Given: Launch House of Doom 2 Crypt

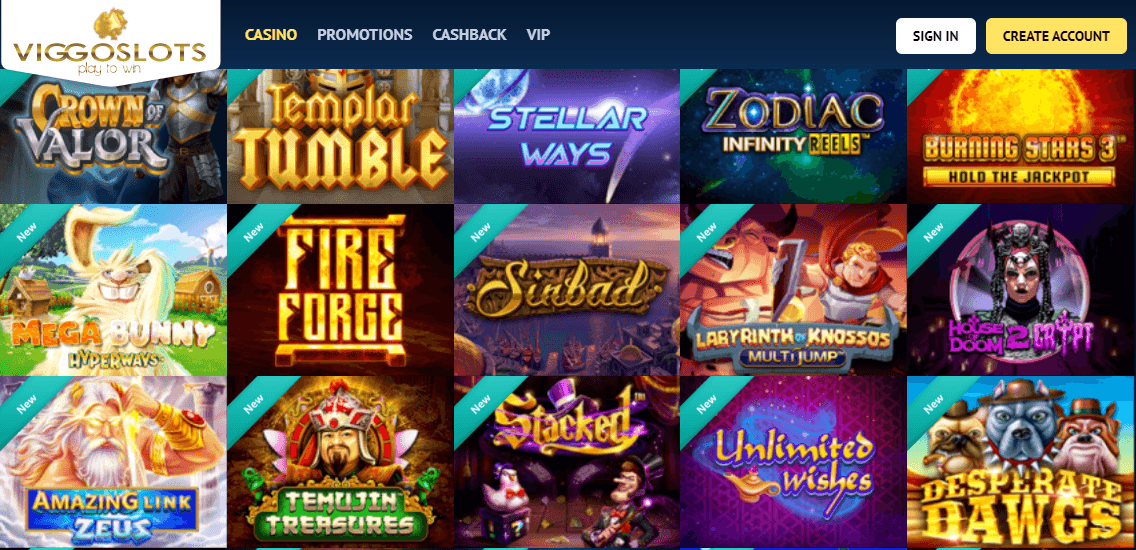Looking at the screenshot, I should coord(1022,290).
